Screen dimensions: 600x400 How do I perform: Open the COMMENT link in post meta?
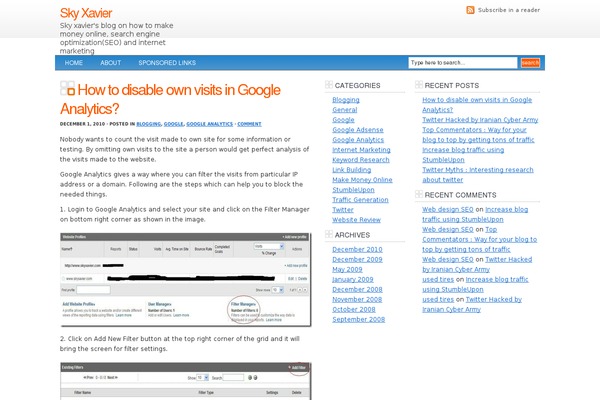[249, 124]
